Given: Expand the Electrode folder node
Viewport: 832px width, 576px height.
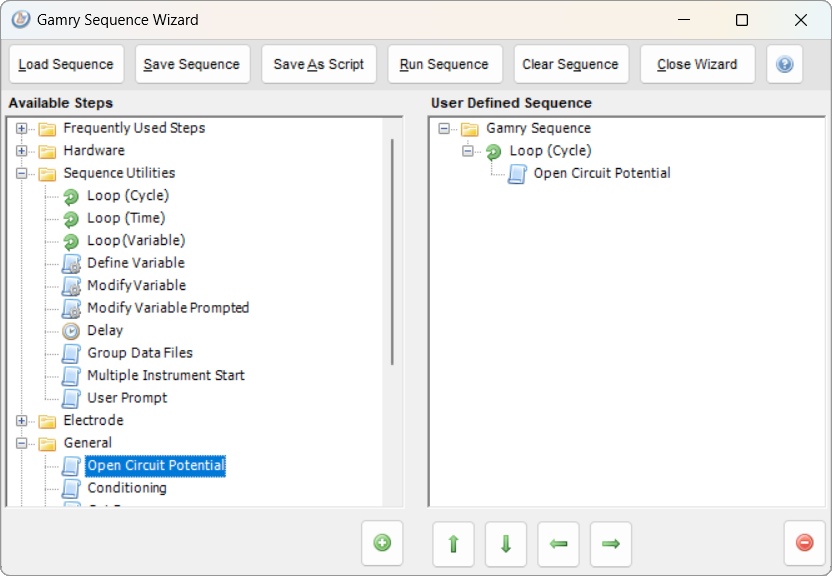Looking at the screenshot, I should pos(21,421).
